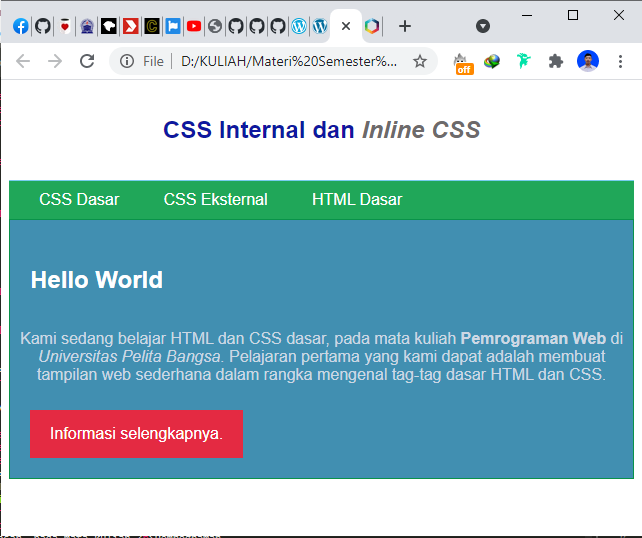Click the Hello World heading

tap(97, 280)
